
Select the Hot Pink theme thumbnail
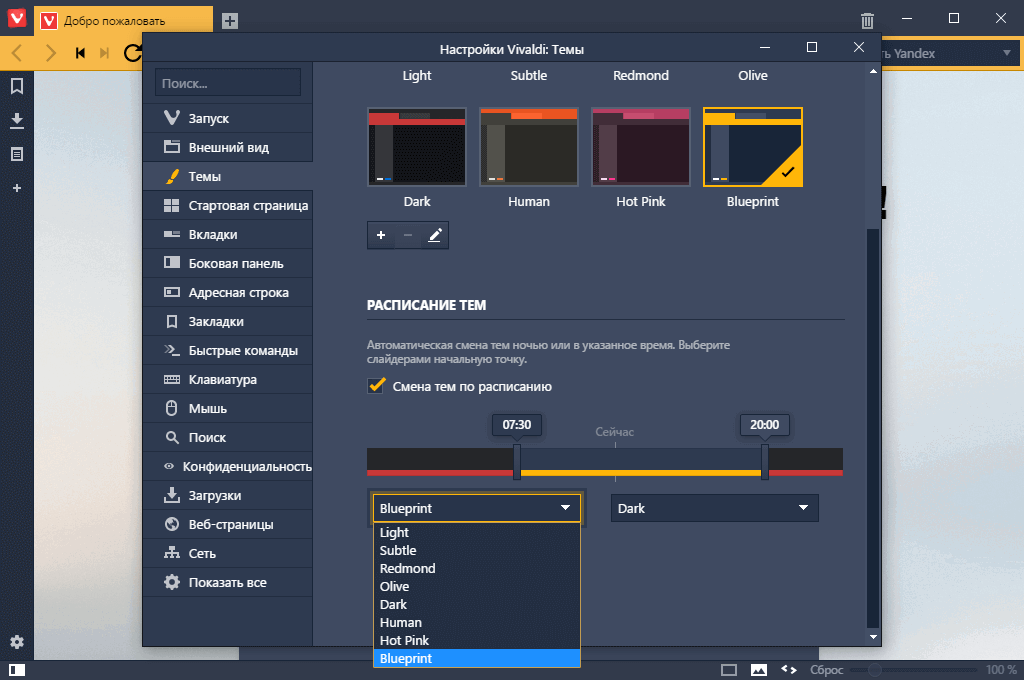pos(641,147)
